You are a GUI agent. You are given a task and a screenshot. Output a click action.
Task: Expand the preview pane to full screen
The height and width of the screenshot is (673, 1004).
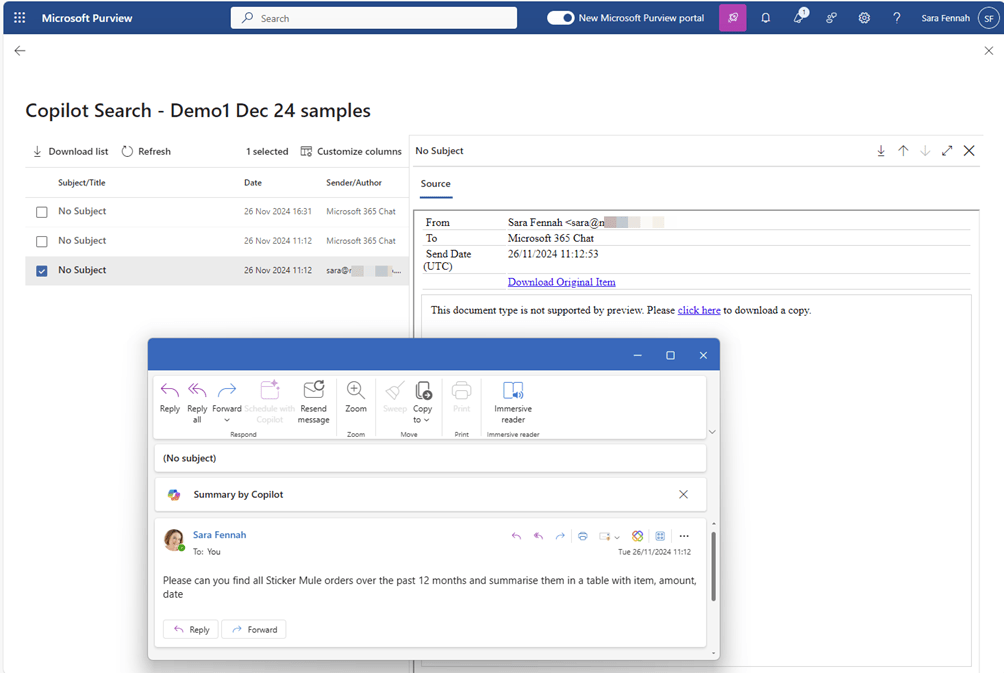click(x=947, y=151)
